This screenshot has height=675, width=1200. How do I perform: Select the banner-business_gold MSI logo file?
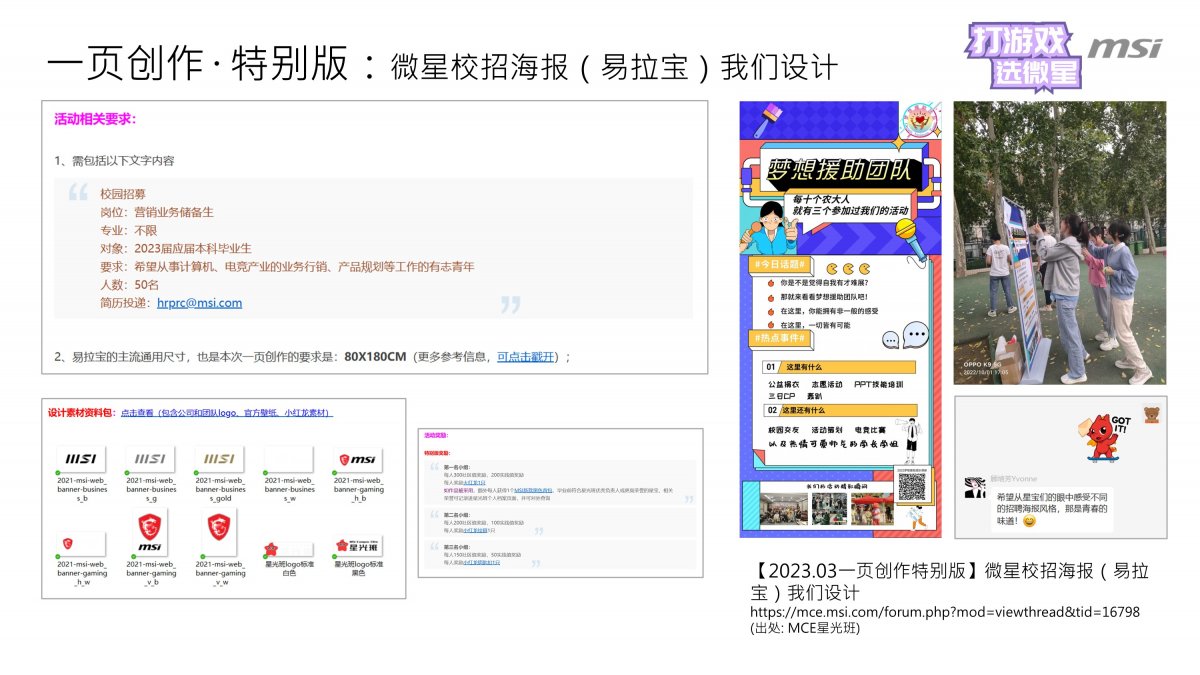(x=219, y=460)
